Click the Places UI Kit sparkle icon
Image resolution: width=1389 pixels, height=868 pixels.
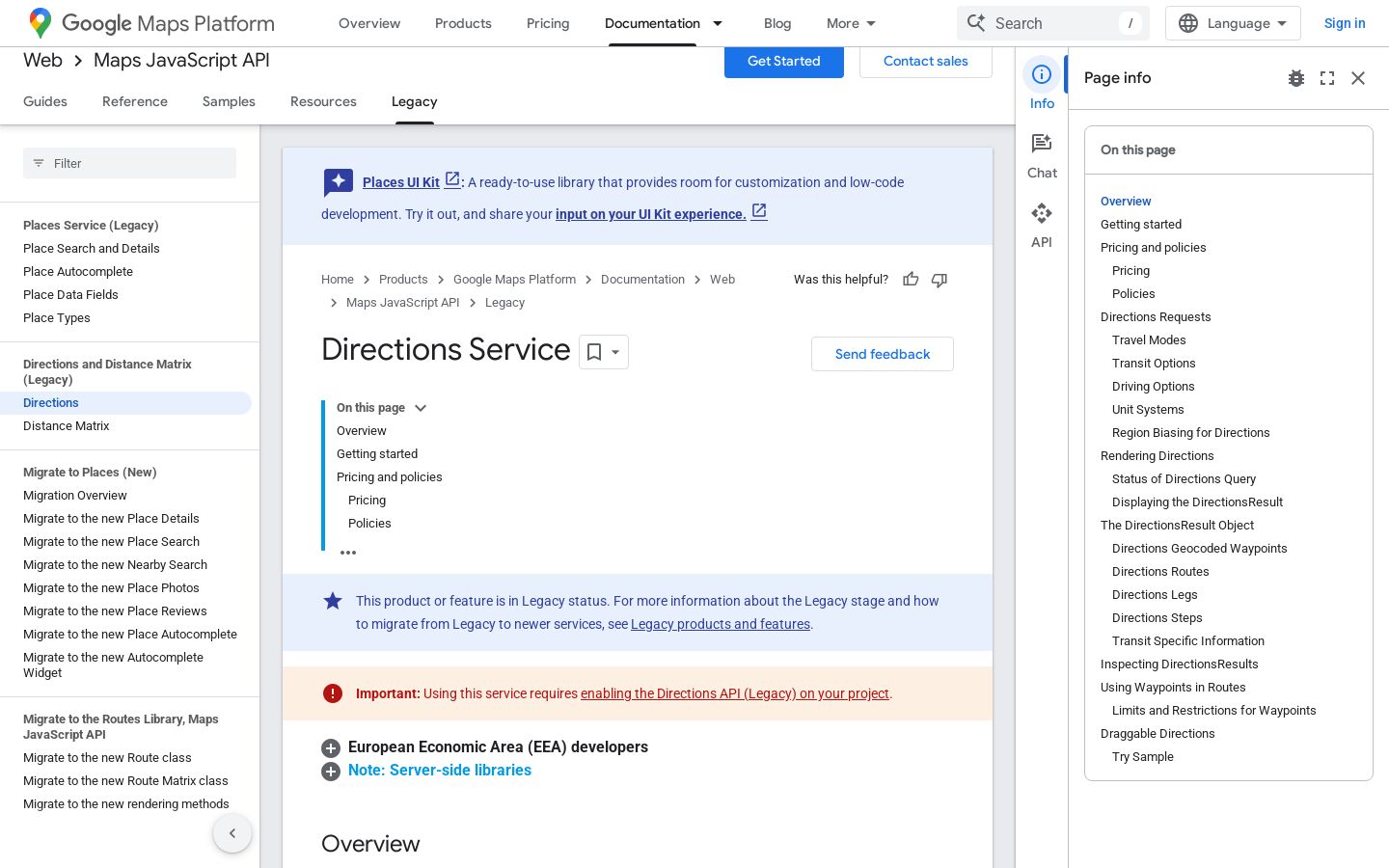click(x=339, y=182)
